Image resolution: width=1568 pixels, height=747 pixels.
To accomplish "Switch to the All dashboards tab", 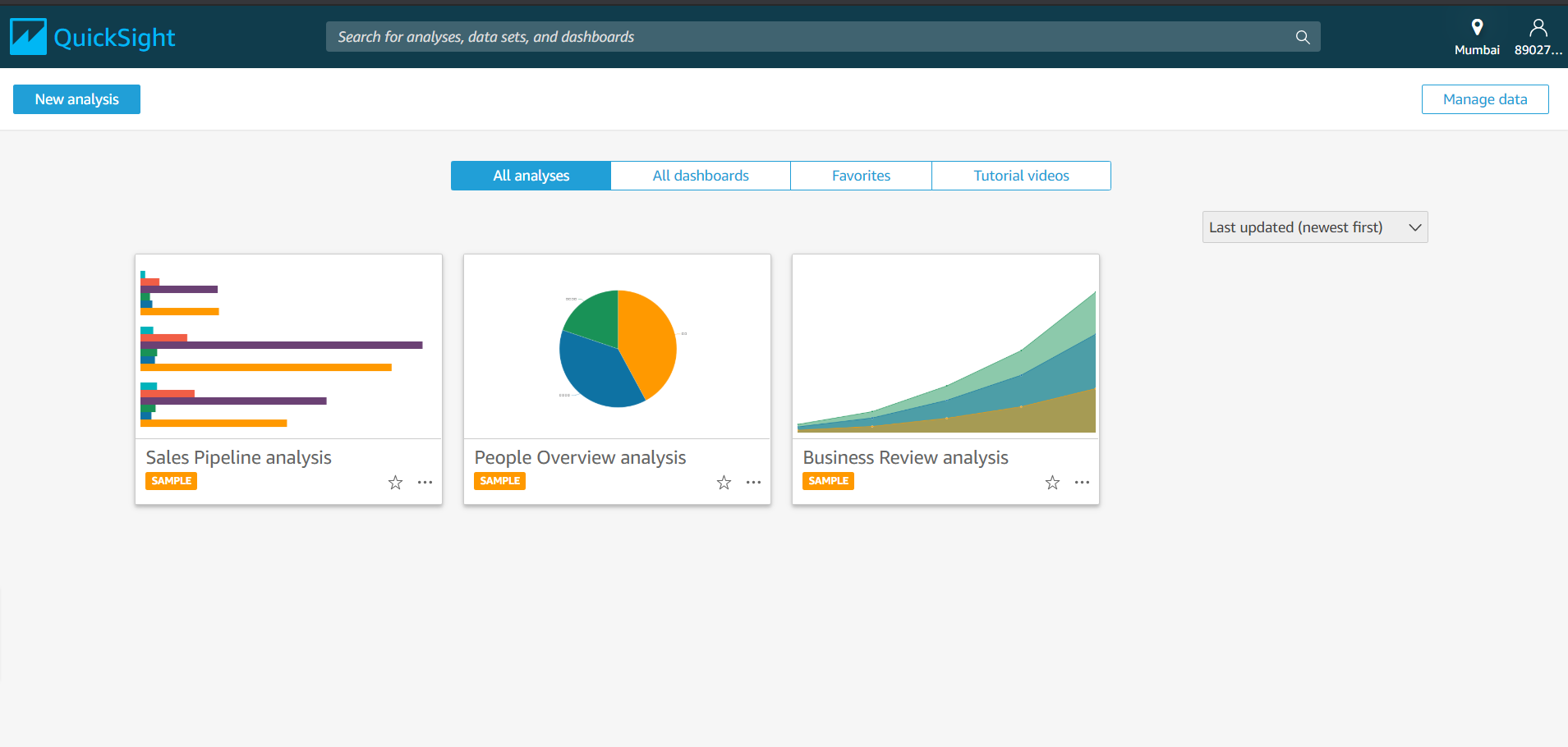I will tap(700, 176).
